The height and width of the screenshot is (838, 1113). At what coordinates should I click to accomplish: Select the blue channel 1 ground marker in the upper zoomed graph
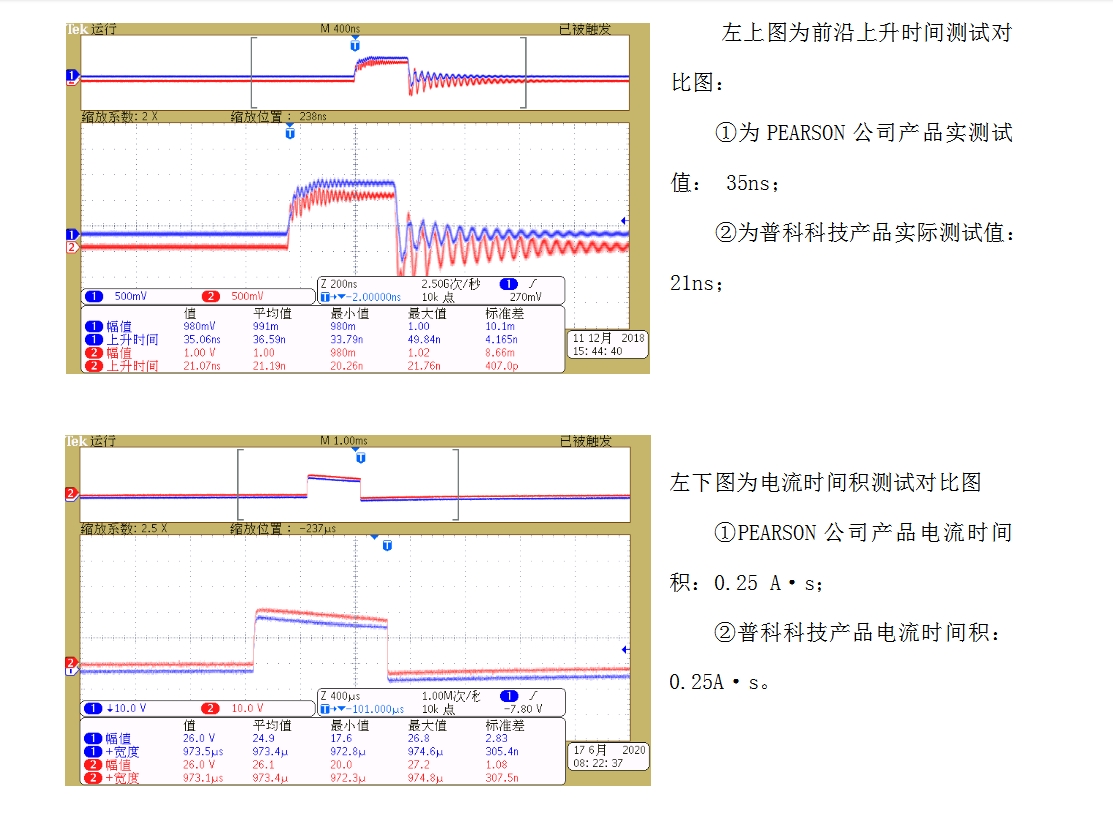click(72, 234)
